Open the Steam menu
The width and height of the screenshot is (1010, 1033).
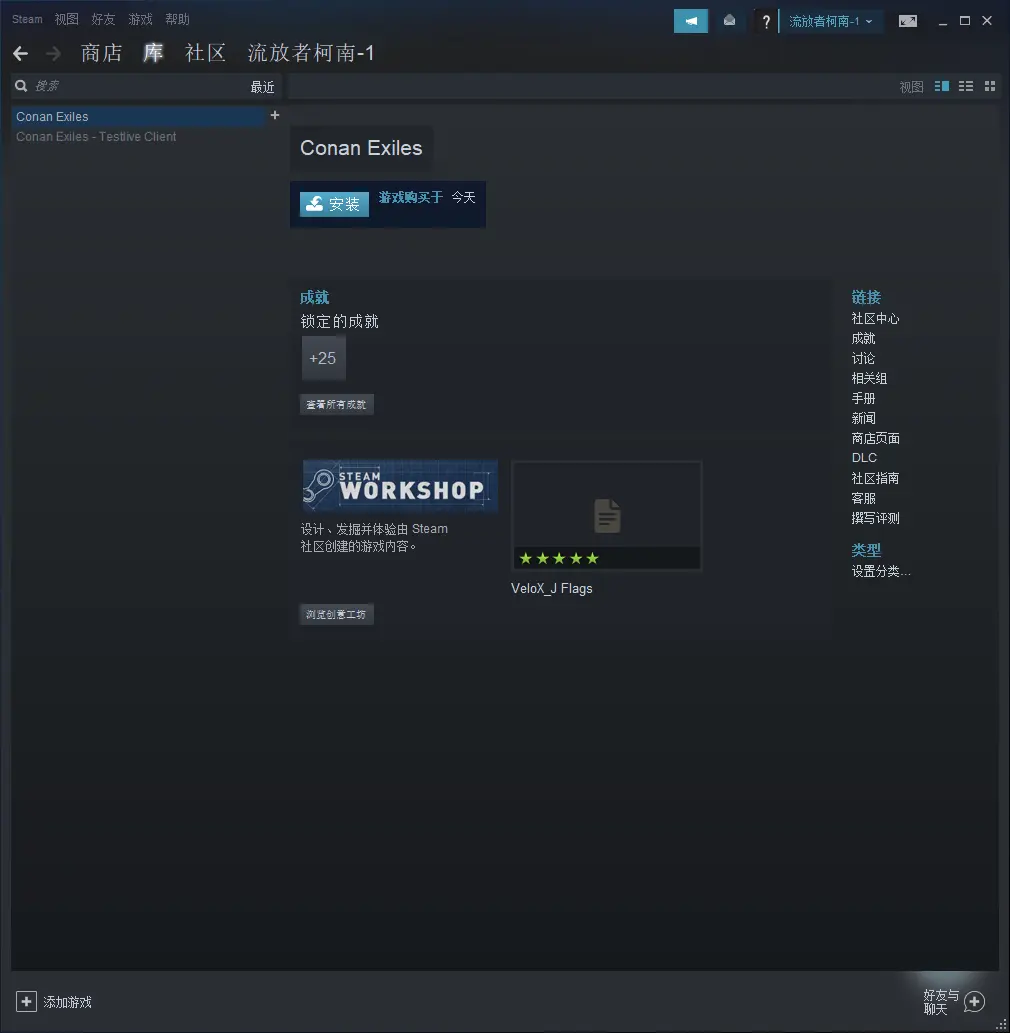click(27, 19)
